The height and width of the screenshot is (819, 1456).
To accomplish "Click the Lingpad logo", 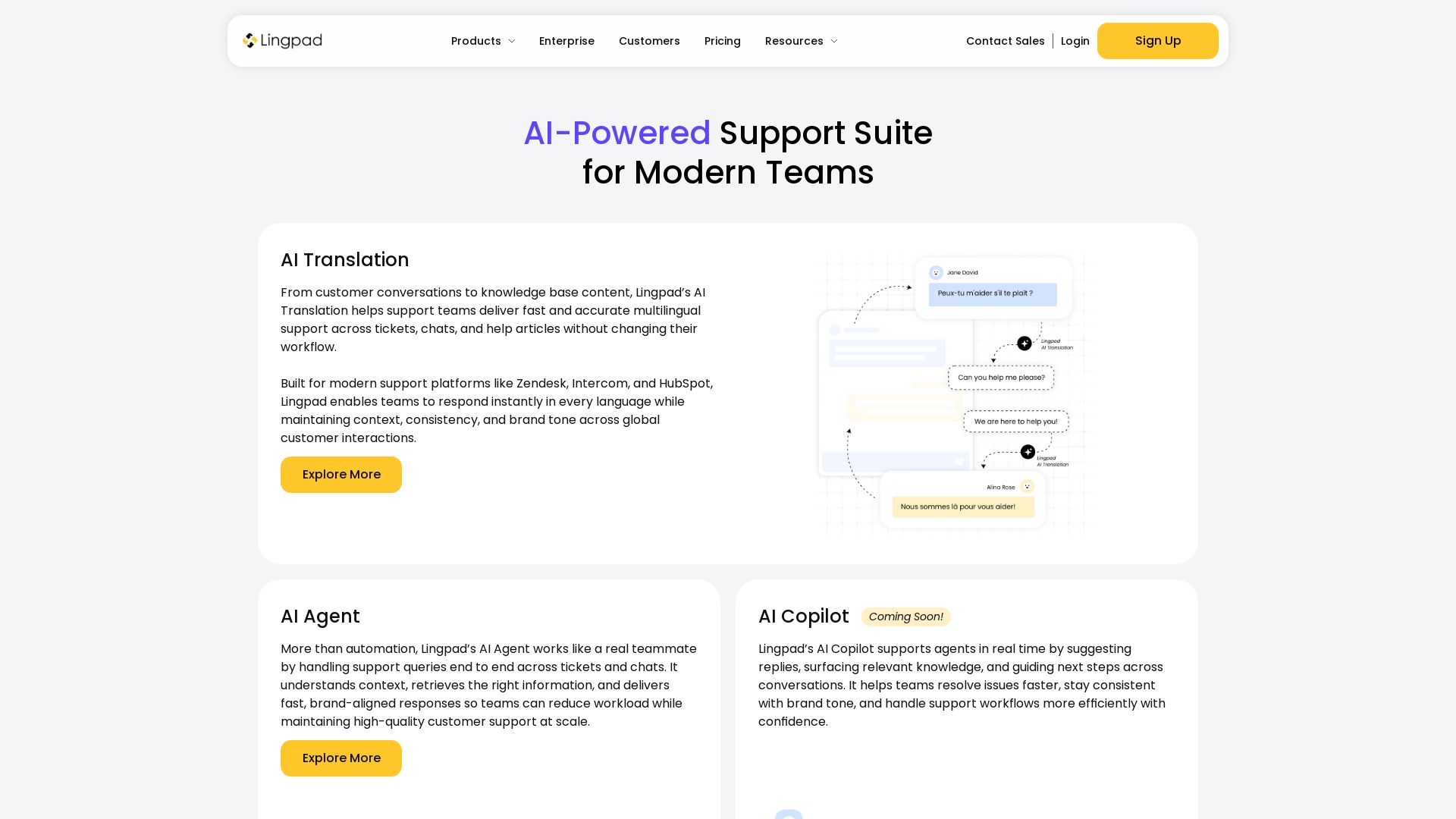I will pos(282,41).
